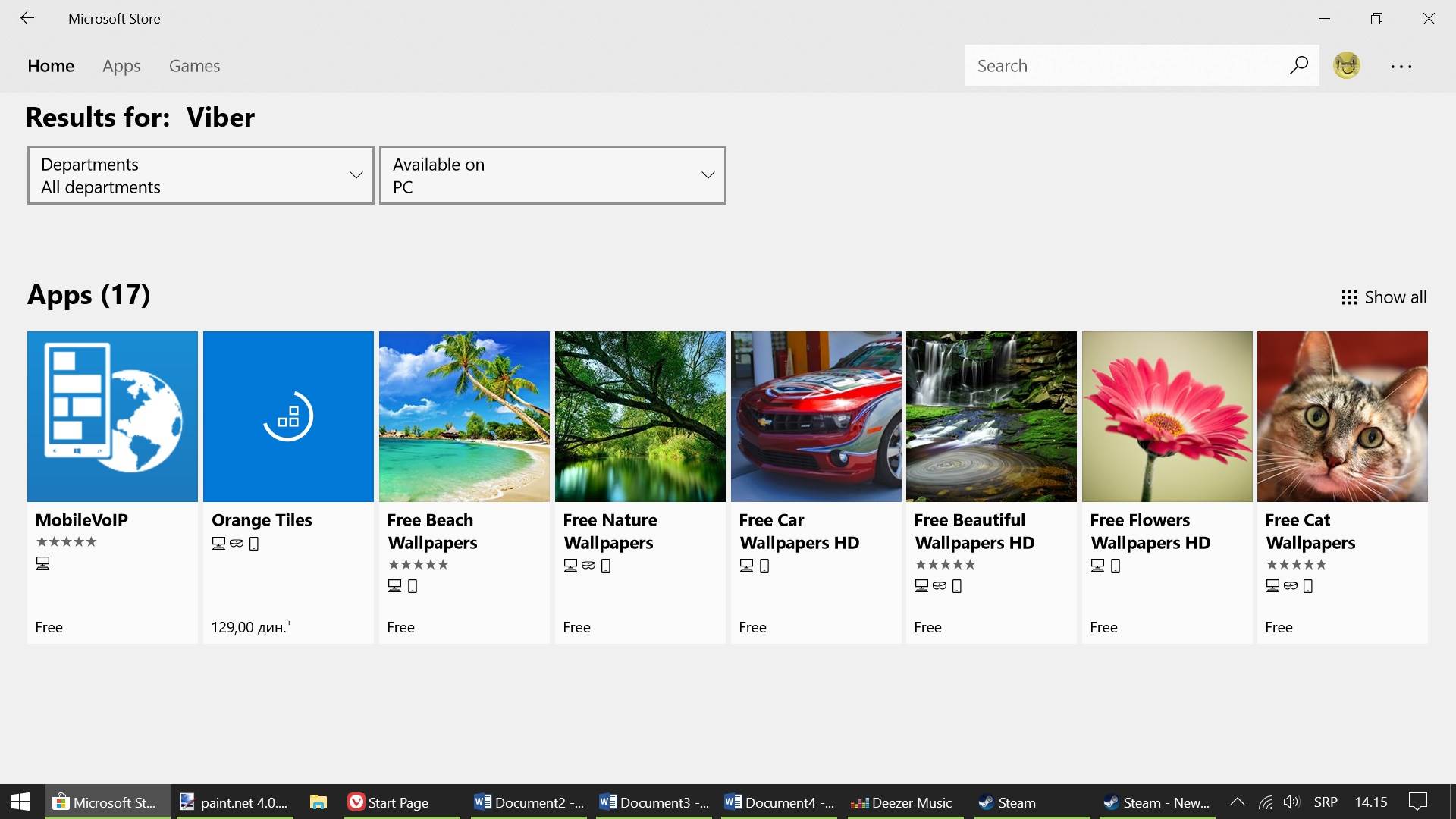This screenshot has height=819, width=1456.
Task: Expand the Available on dropdown
Action: click(x=552, y=175)
